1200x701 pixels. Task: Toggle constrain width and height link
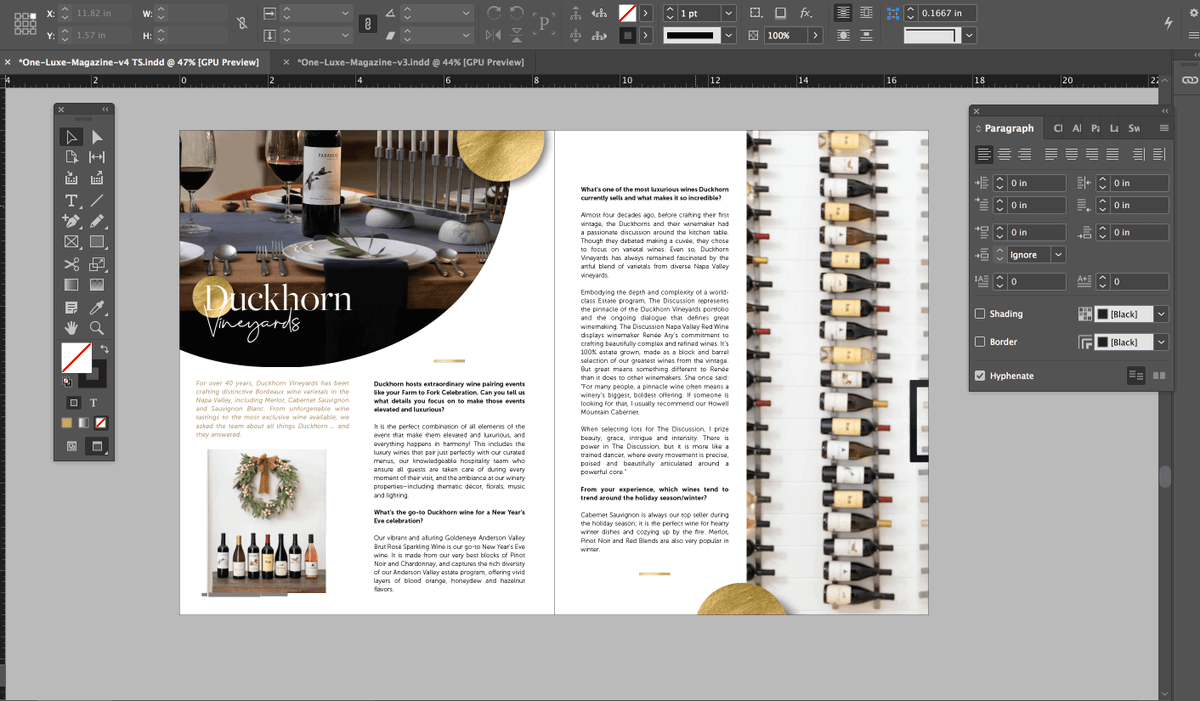point(241,24)
